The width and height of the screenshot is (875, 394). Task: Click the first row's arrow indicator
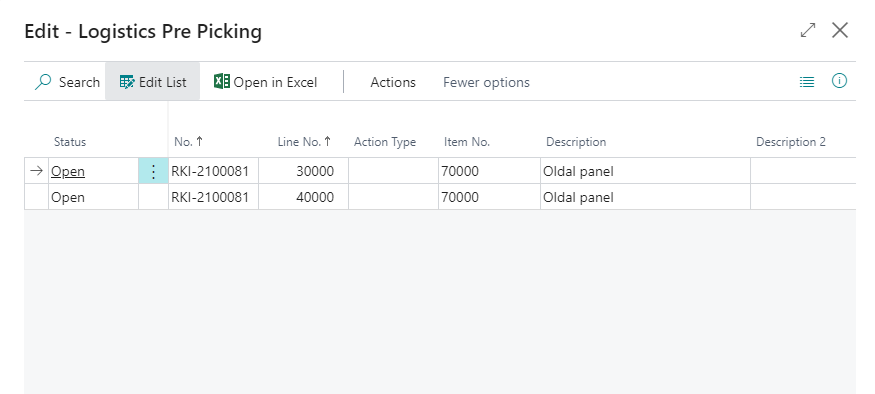pyautogui.click(x=36, y=171)
